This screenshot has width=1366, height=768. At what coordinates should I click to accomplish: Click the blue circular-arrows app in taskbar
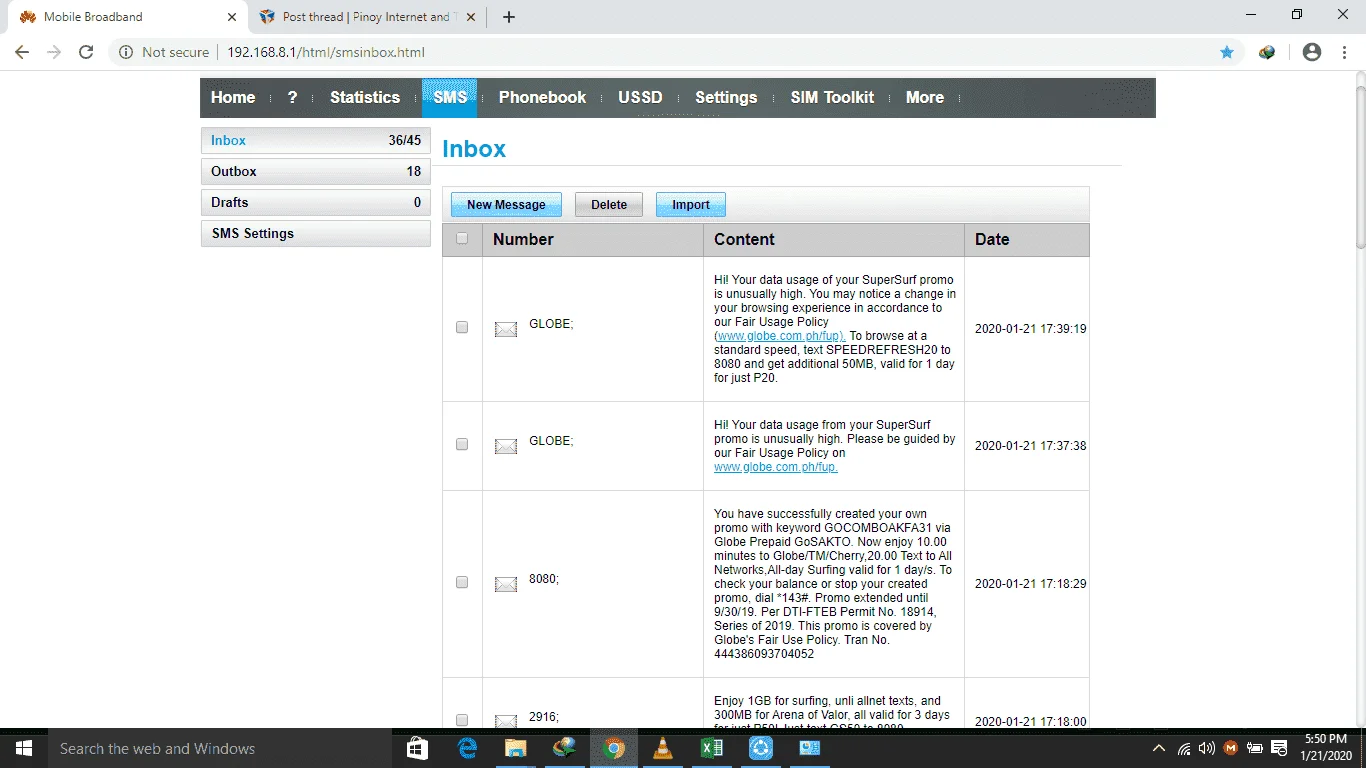tap(761, 748)
